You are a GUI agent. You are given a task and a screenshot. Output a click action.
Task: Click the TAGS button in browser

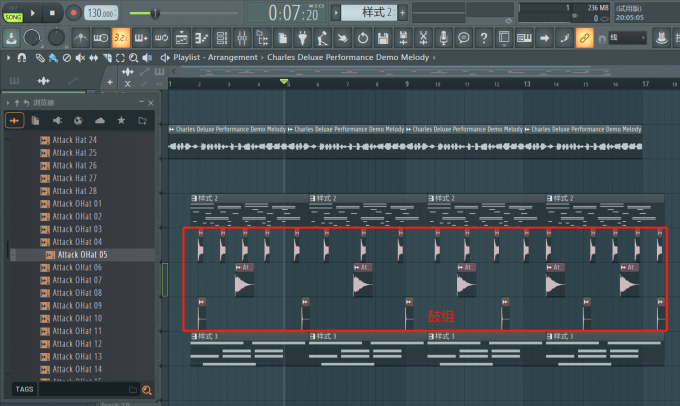[x=24, y=389]
